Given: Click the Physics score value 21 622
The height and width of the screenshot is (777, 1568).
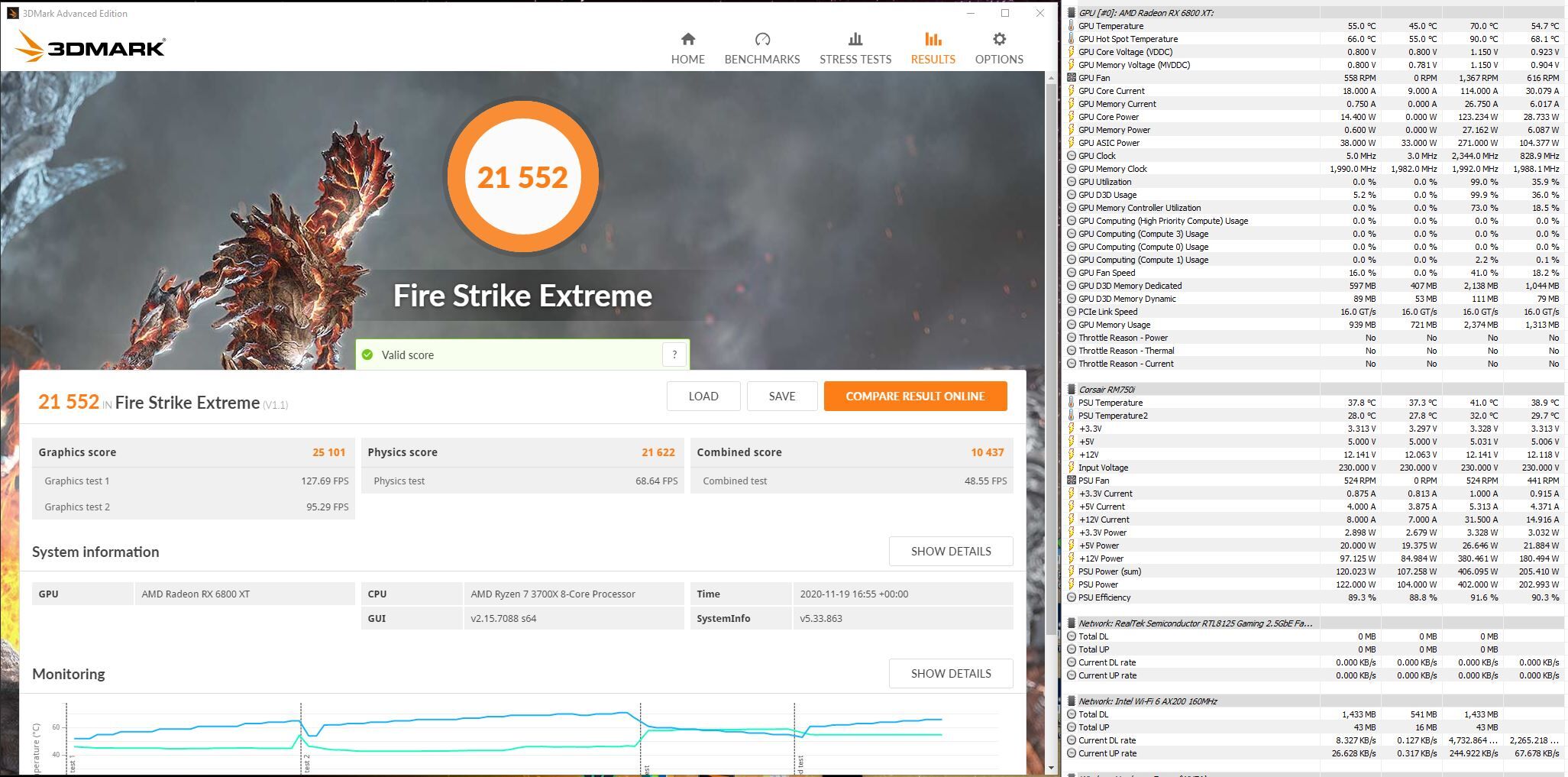Looking at the screenshot, I should point(658,452).
